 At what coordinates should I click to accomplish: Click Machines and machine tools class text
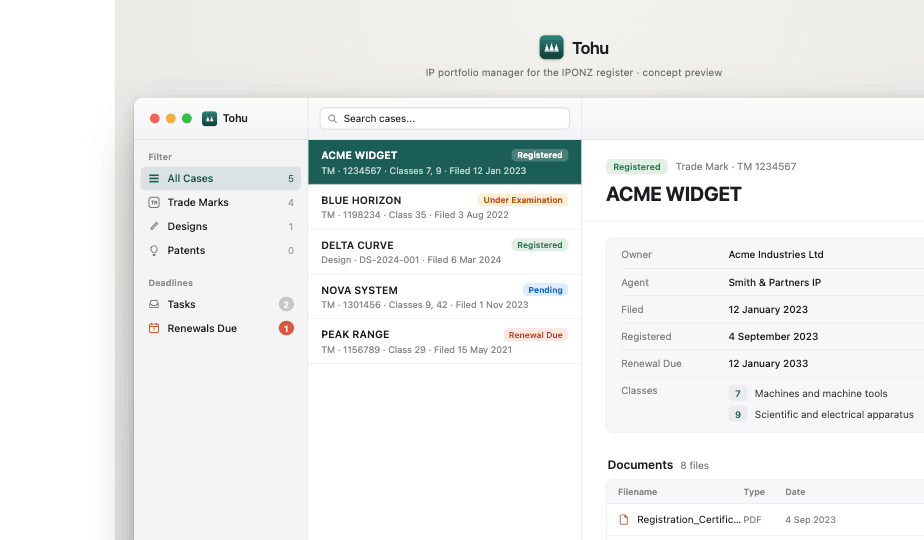click(x=821, y=393)
